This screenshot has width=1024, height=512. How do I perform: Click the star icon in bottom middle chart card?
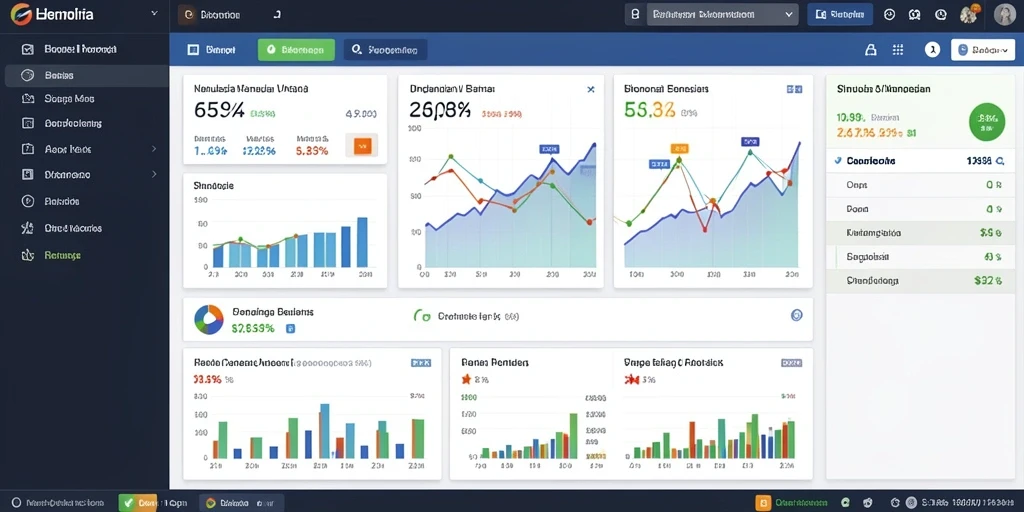466,379
